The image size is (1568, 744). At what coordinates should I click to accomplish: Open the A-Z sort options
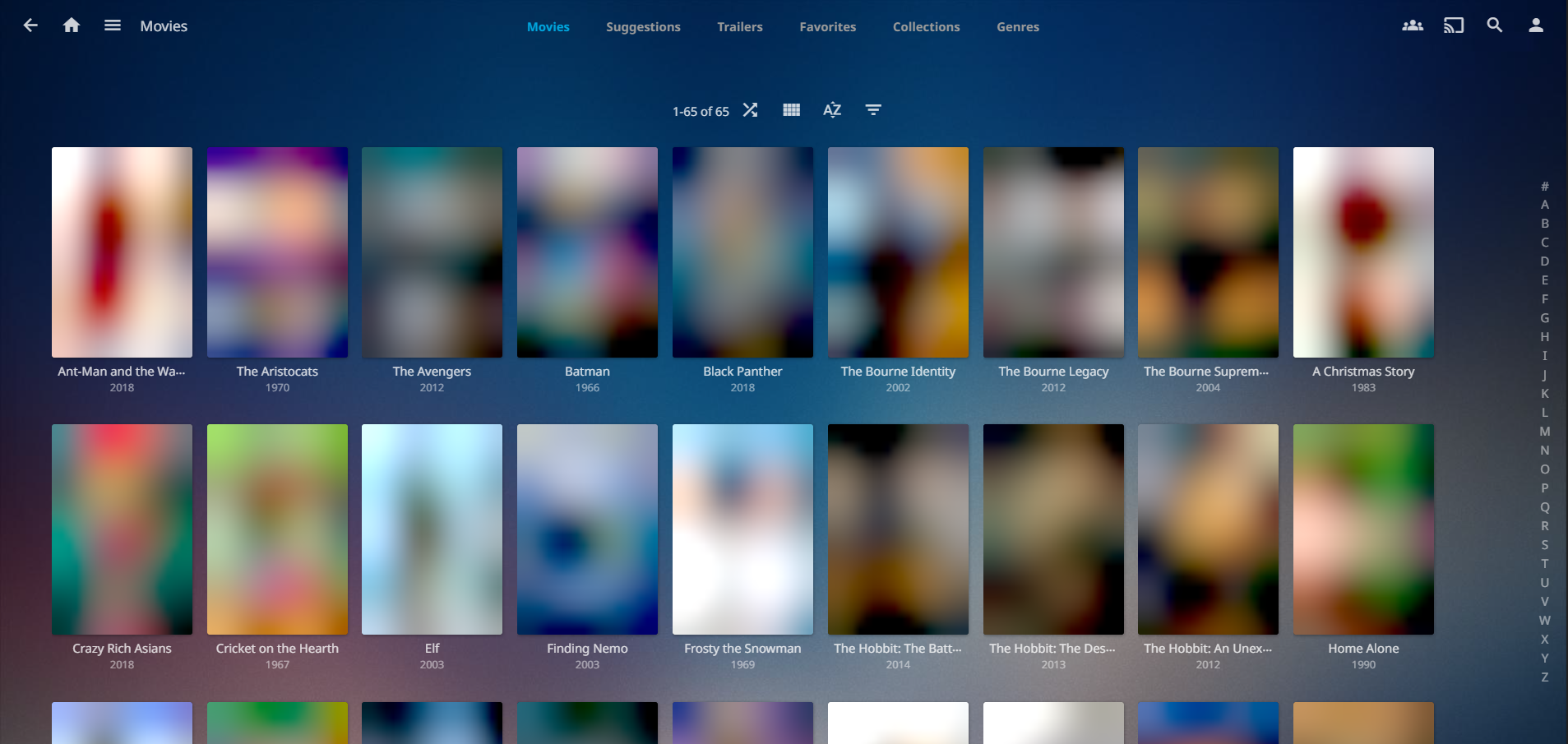click(x=832, y=110)
